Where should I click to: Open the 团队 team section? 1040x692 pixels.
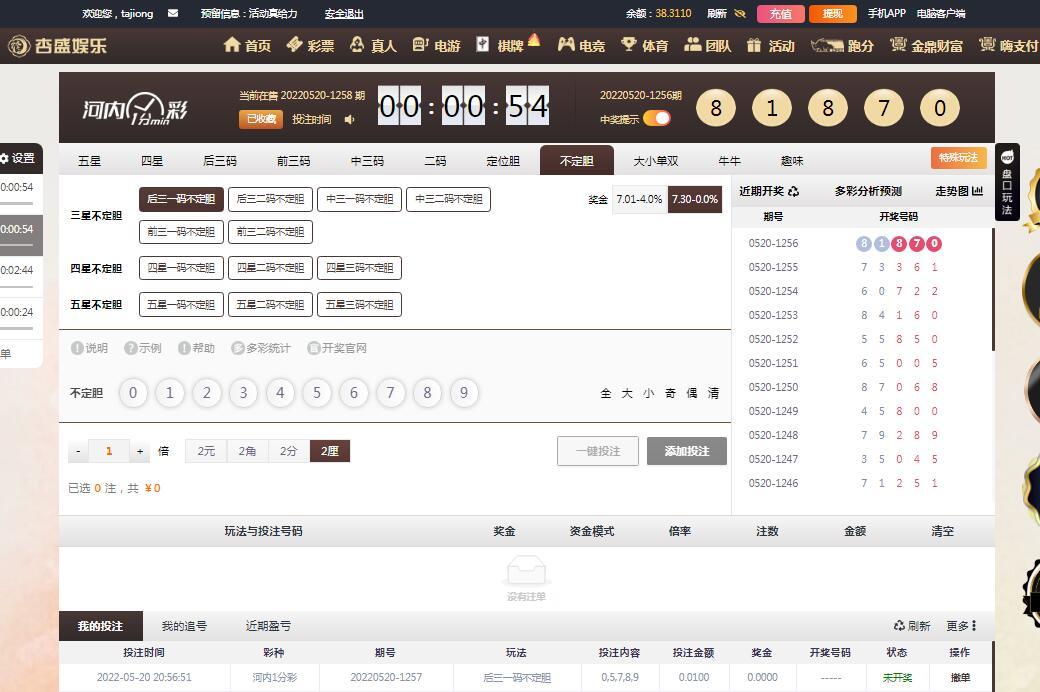point(707,45)
